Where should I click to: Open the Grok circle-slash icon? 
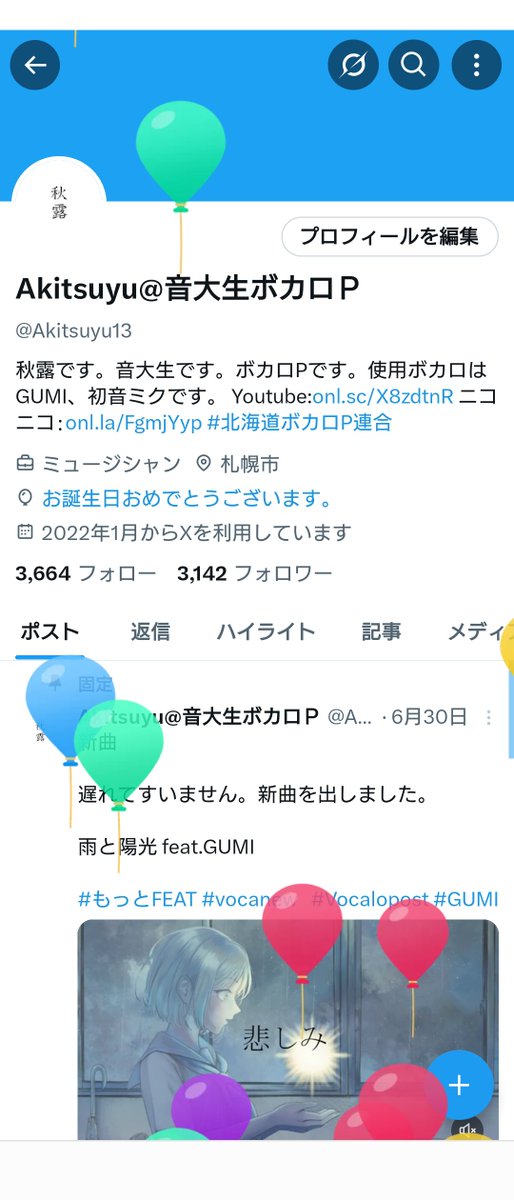353,65
